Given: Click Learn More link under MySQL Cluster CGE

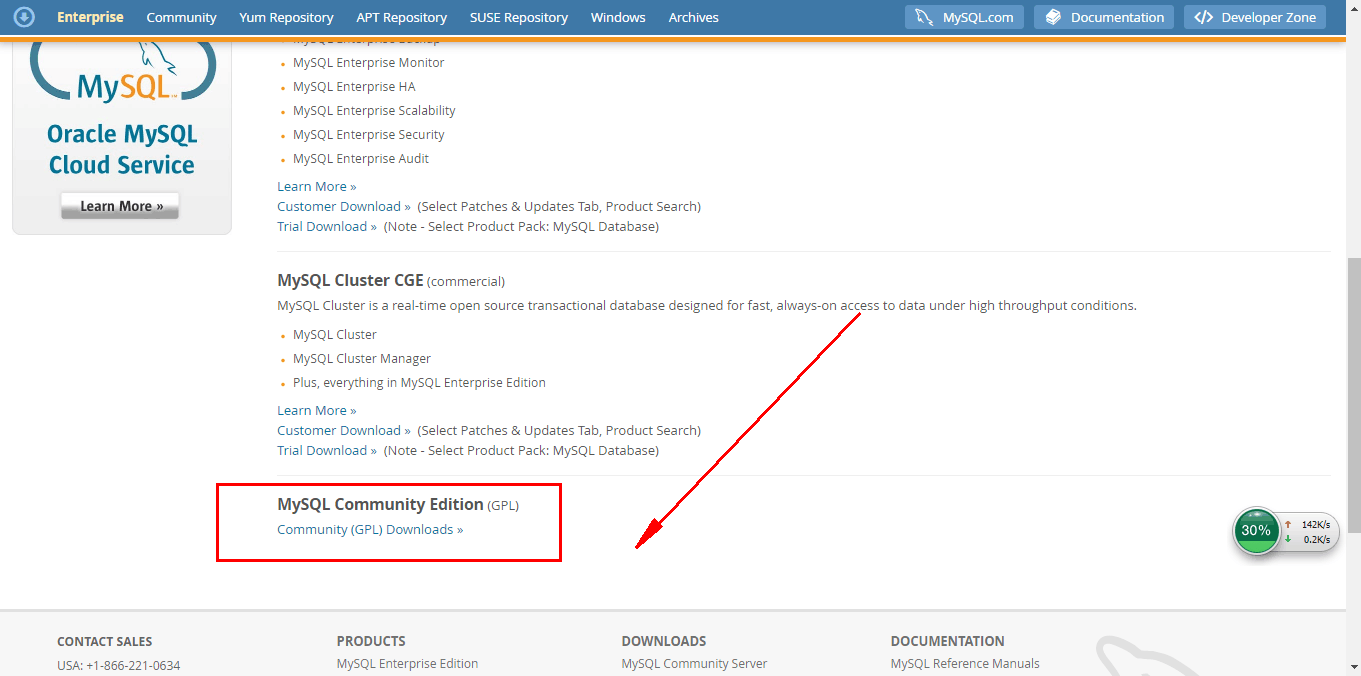Looking at the screenshot, I should click(316, 410).
